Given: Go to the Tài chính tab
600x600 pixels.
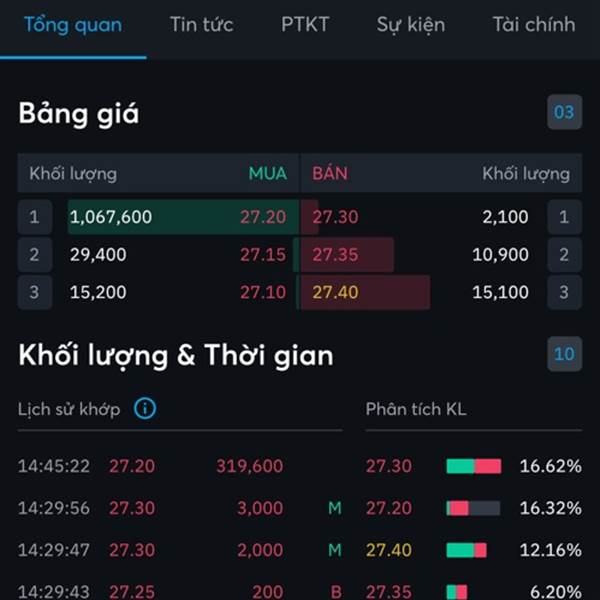Looking at the screenshot, I should click(534, 25).
